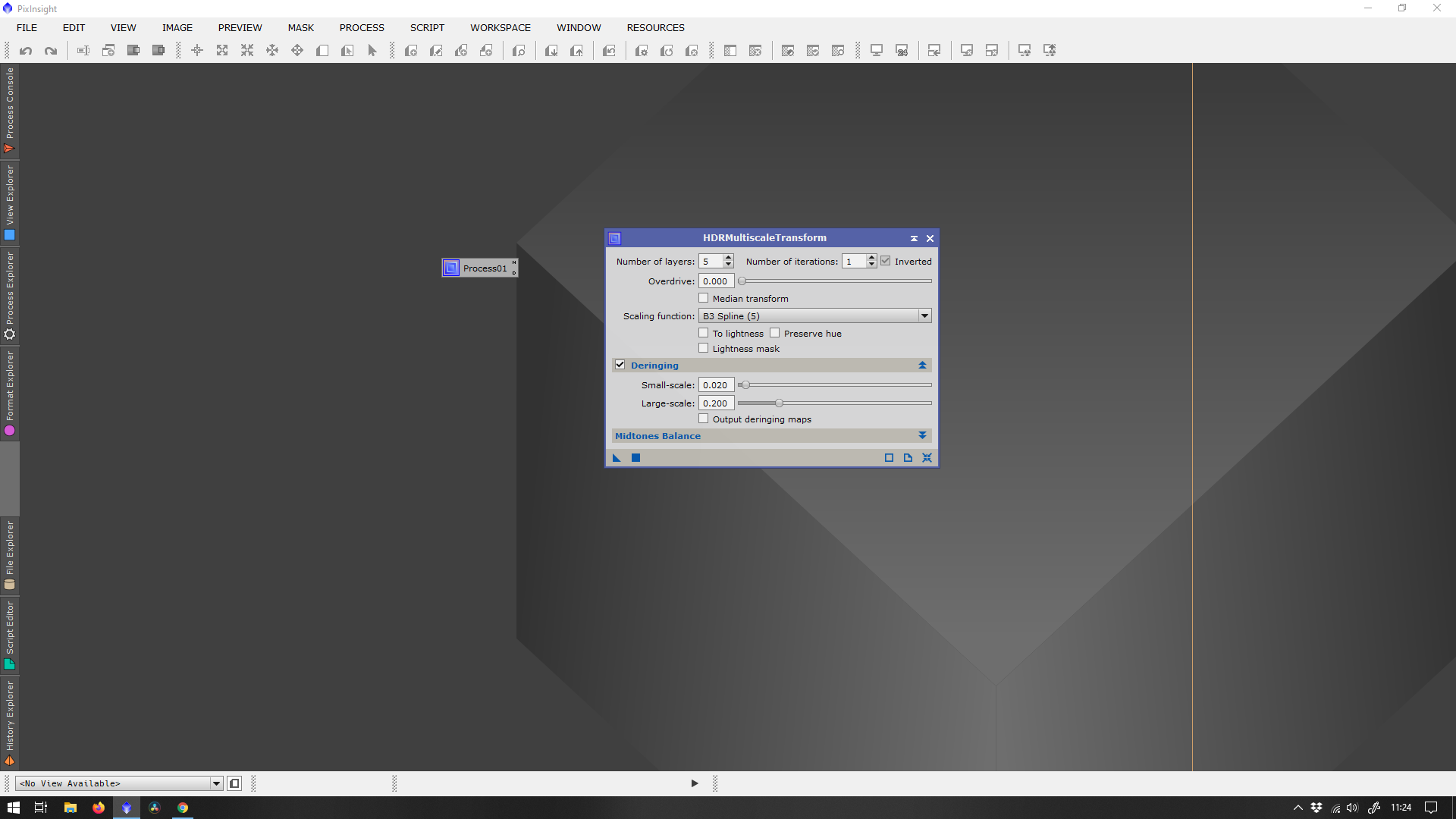Enable the Lightness mask checkbox

(x=703, y=348)
